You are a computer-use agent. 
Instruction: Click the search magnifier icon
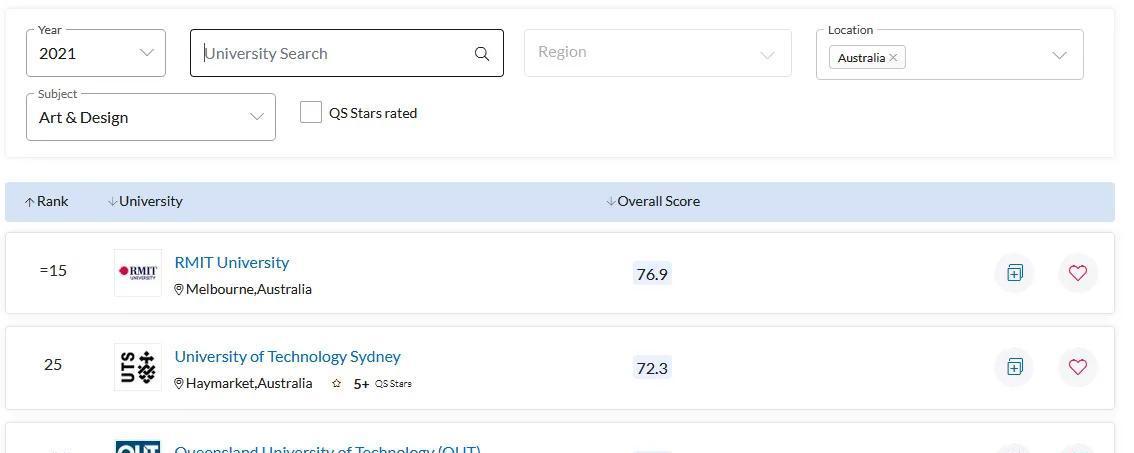click(x=482, y=54)
